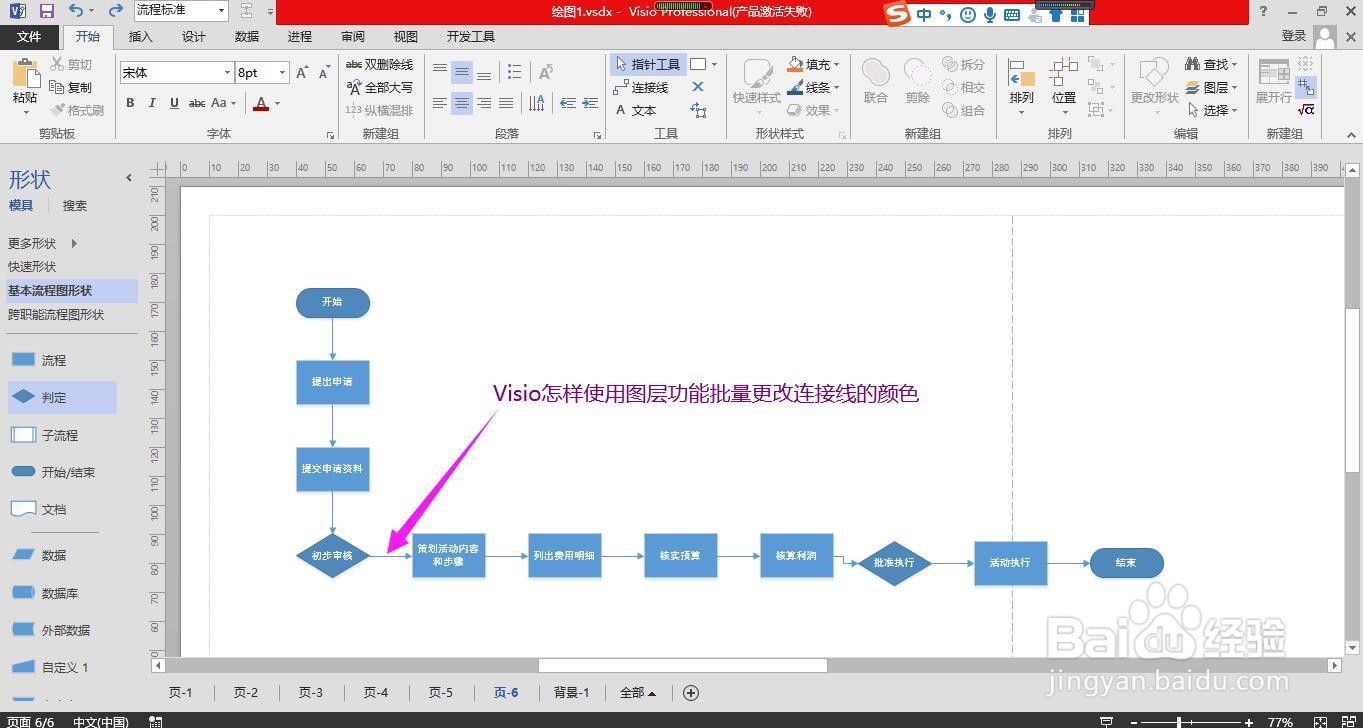Click the Find (查找) binoculars button
Viewport: 1363px width, 728px height.
[1211, 64]
